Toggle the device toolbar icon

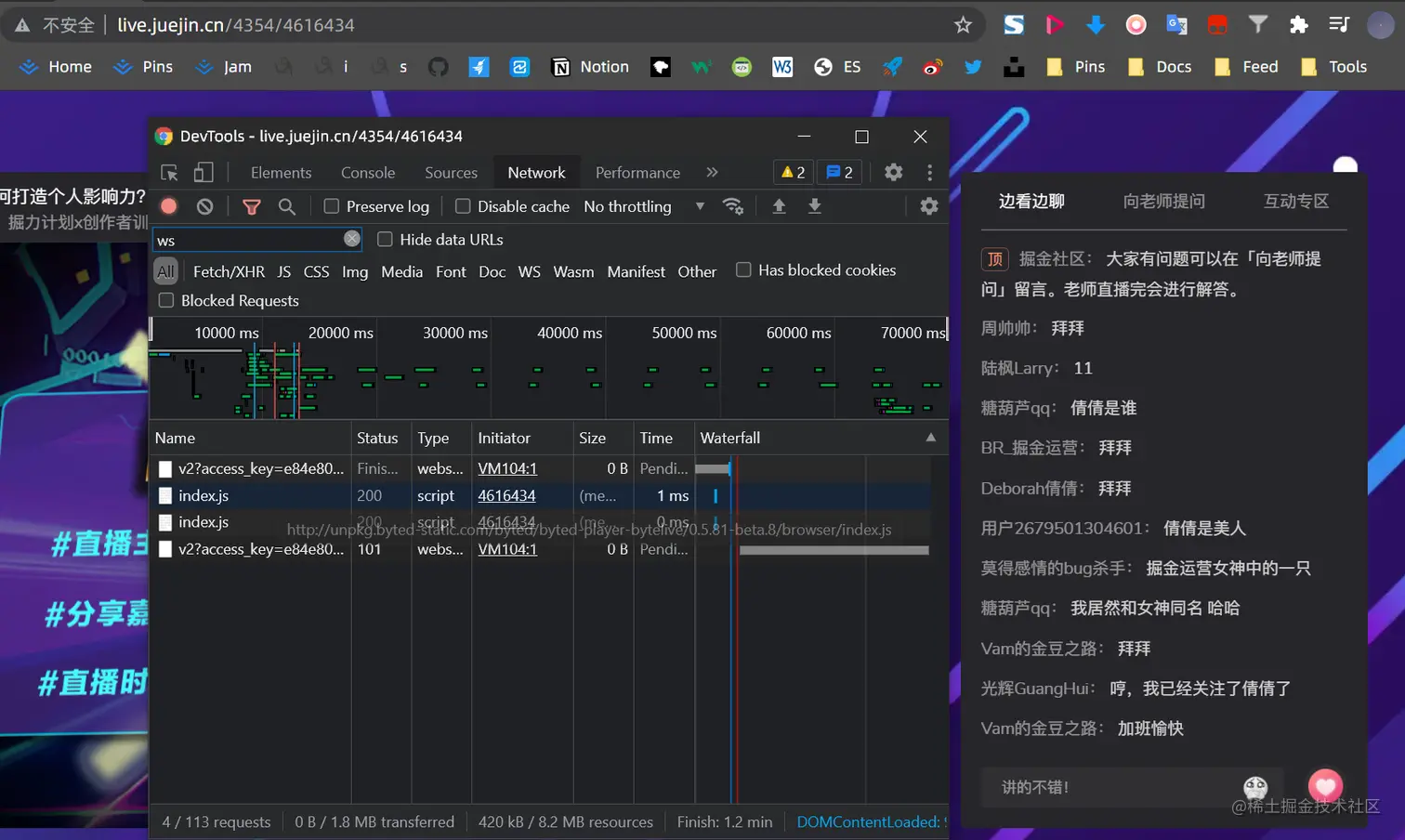point(204,173)
